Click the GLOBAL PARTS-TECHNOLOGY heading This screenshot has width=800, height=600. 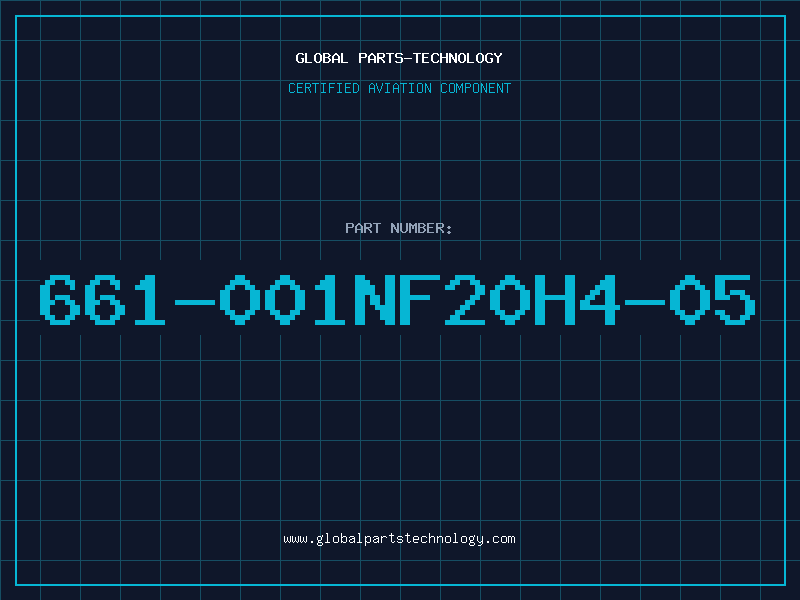pyautogui.click(x=399, y=58)
